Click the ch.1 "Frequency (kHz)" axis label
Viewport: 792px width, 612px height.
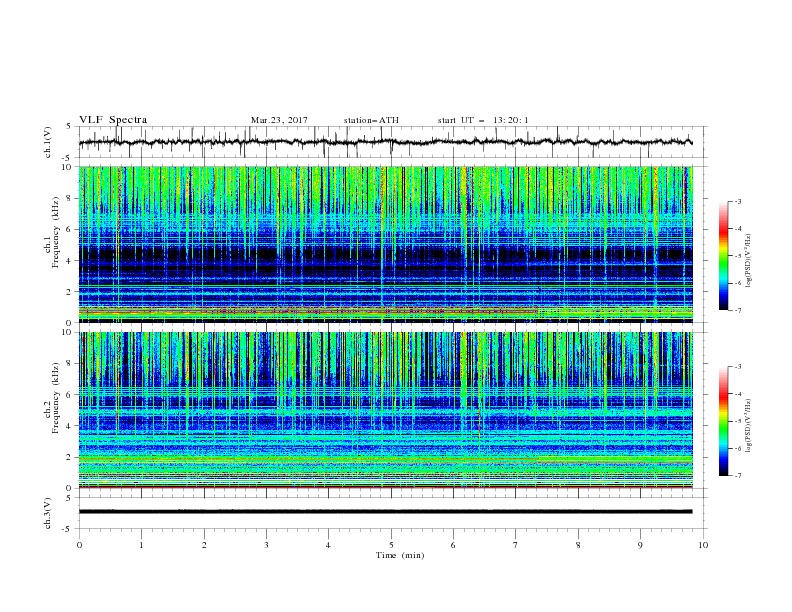point(55,233)
